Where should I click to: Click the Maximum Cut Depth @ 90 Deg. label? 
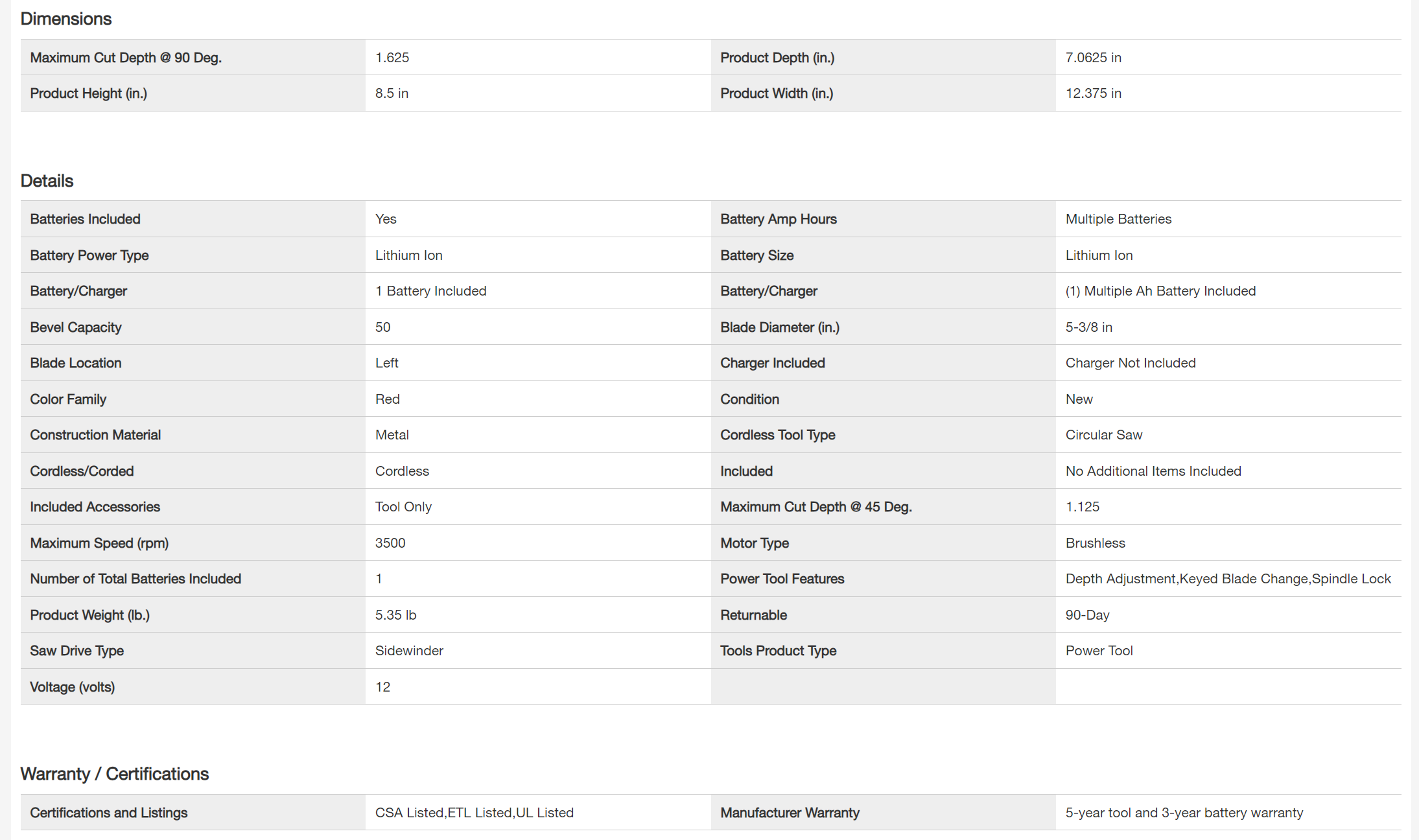[x=126, y=58]
